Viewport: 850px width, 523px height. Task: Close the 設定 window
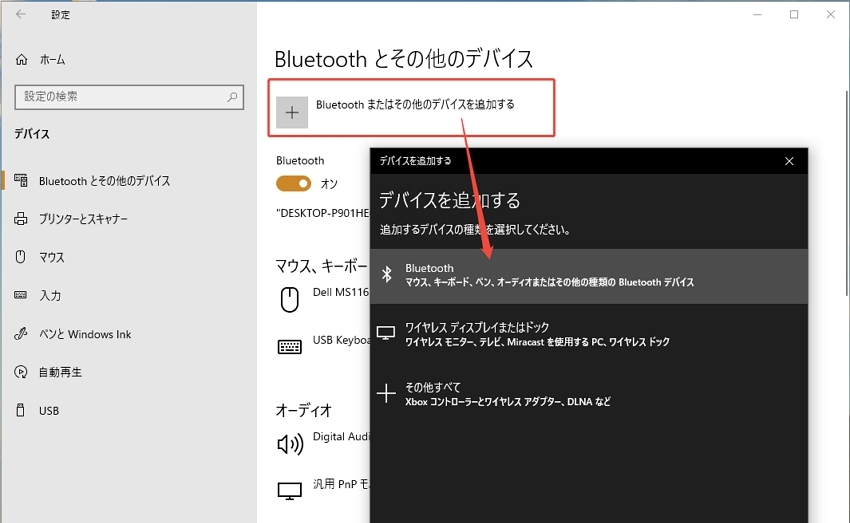(x=830, y=15)
